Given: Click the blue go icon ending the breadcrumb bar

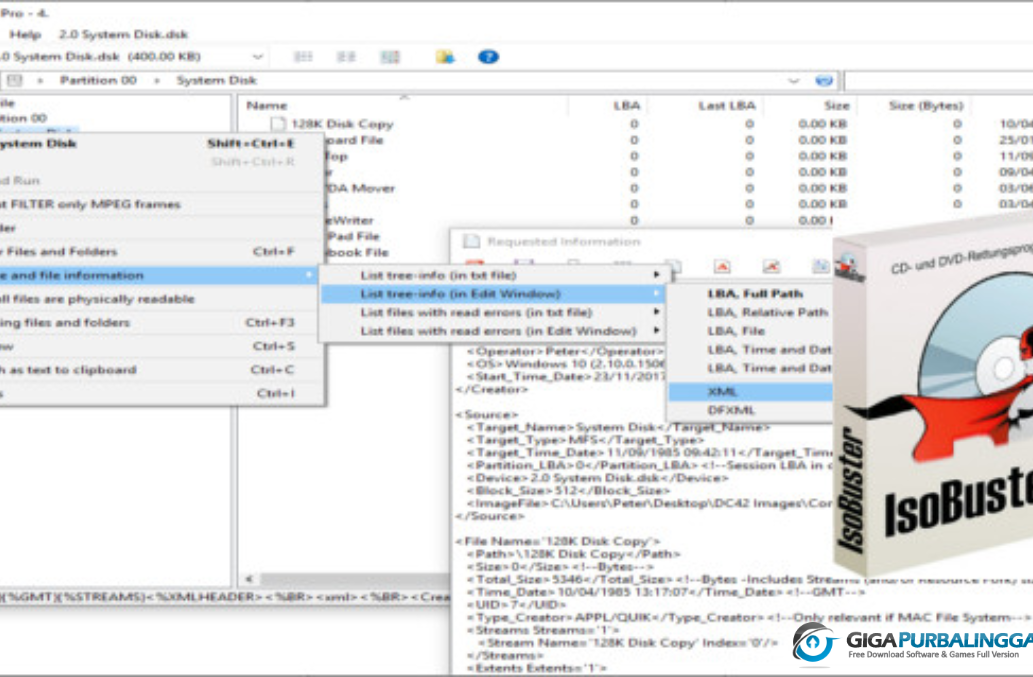Looking at the screenshot, I should (x=824, y=80).
